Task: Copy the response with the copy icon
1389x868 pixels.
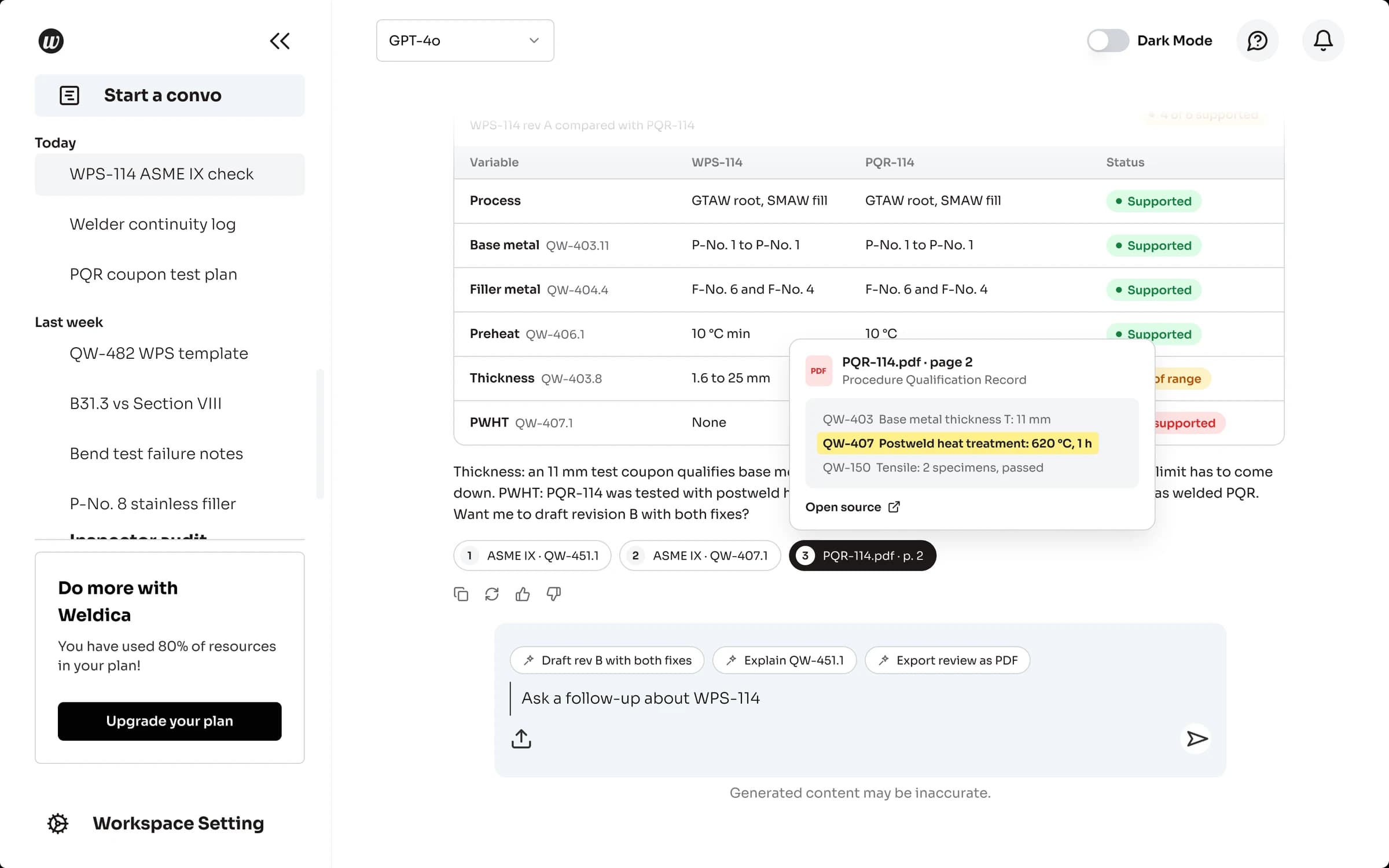Action: point(461,594)
